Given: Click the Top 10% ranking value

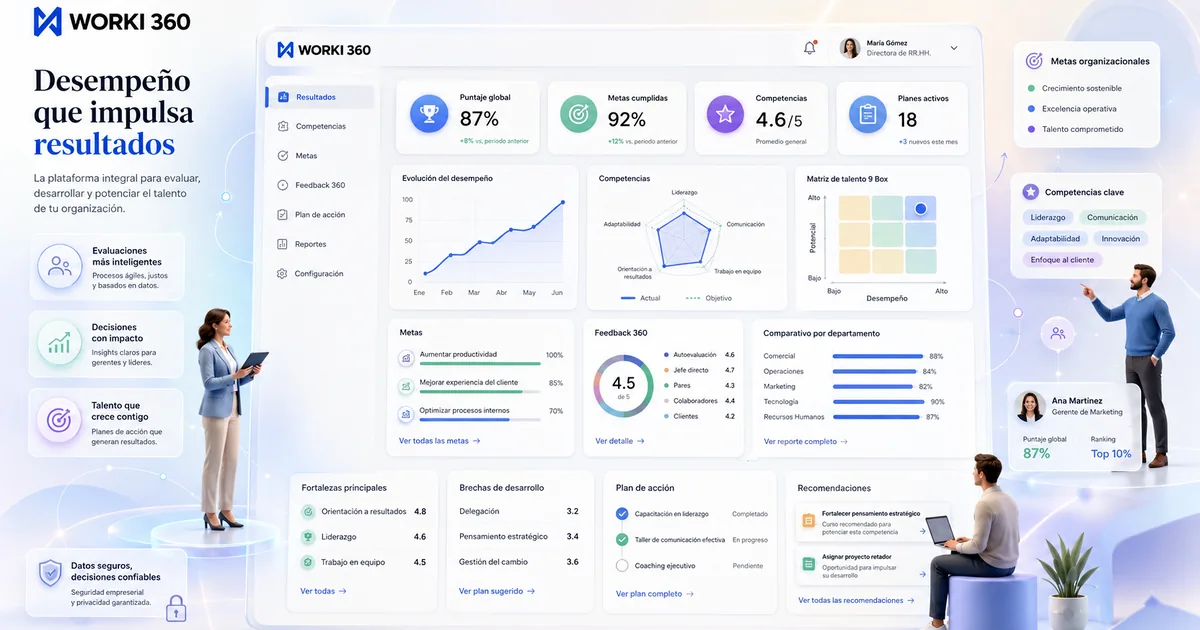Looking at the screenshot, I should coord(1111,454).
